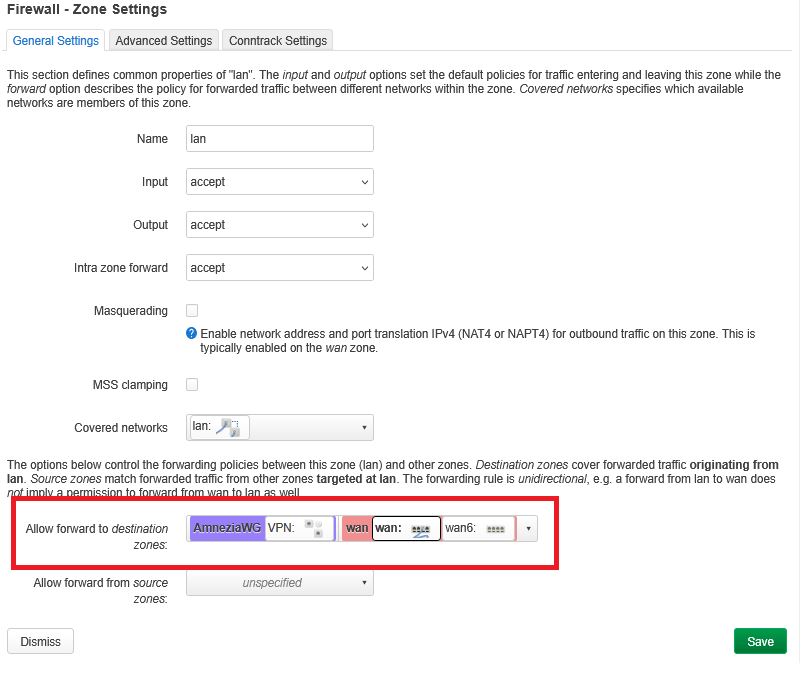Expand the Intra zone forward dropdown
Screen dimensions: 801x679
(279, 268)
